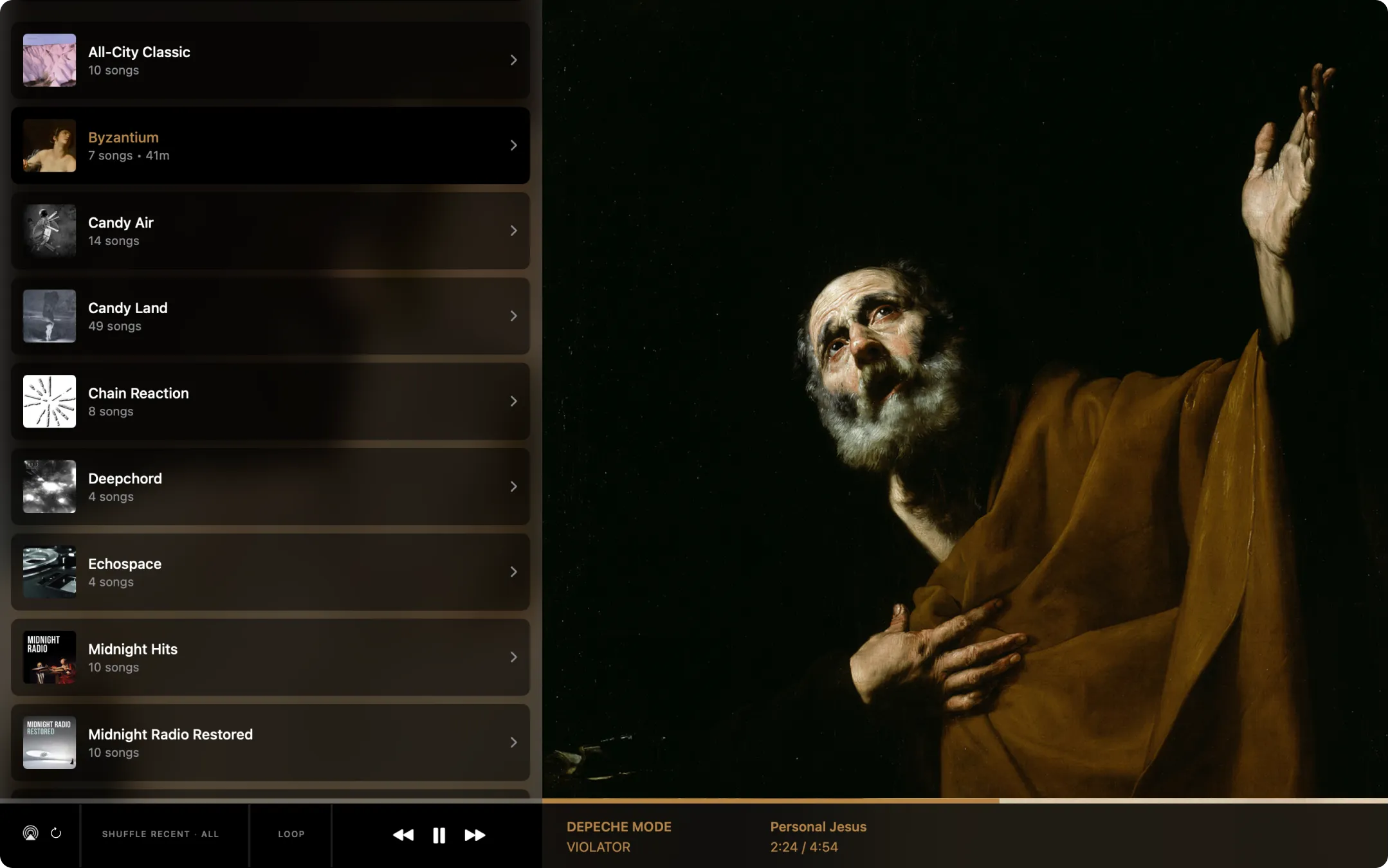Click '10 songs' under All-City Classic
The width and height of the screenshot is (1390, 868).
coord(113,70)
